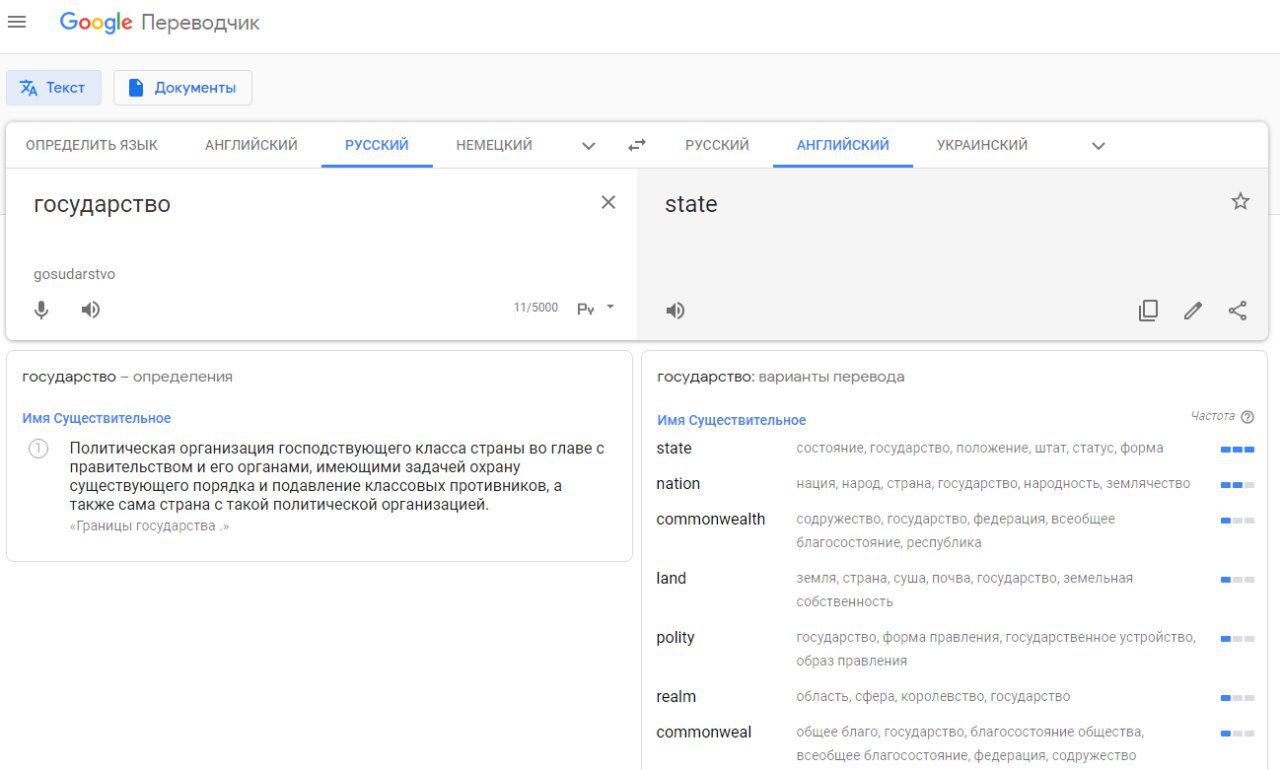Click the Частота label
This screenshot has height=770, width=1280.
tap(1212, 417)
